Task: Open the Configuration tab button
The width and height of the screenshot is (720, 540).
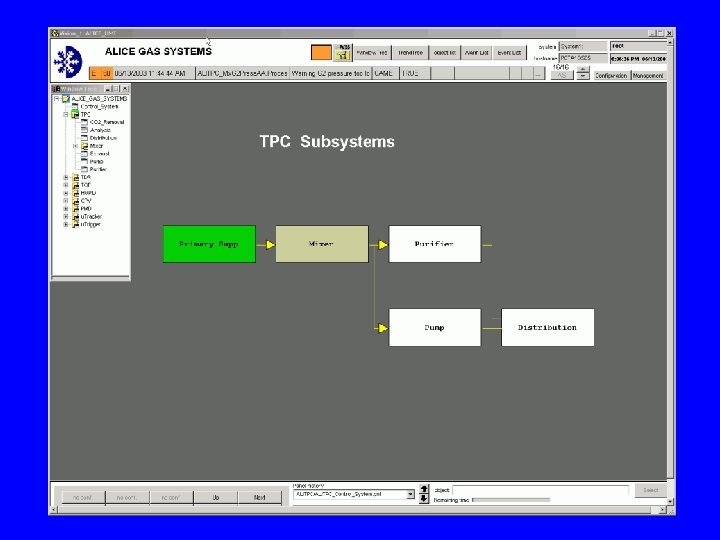Action: pos(611,75)
